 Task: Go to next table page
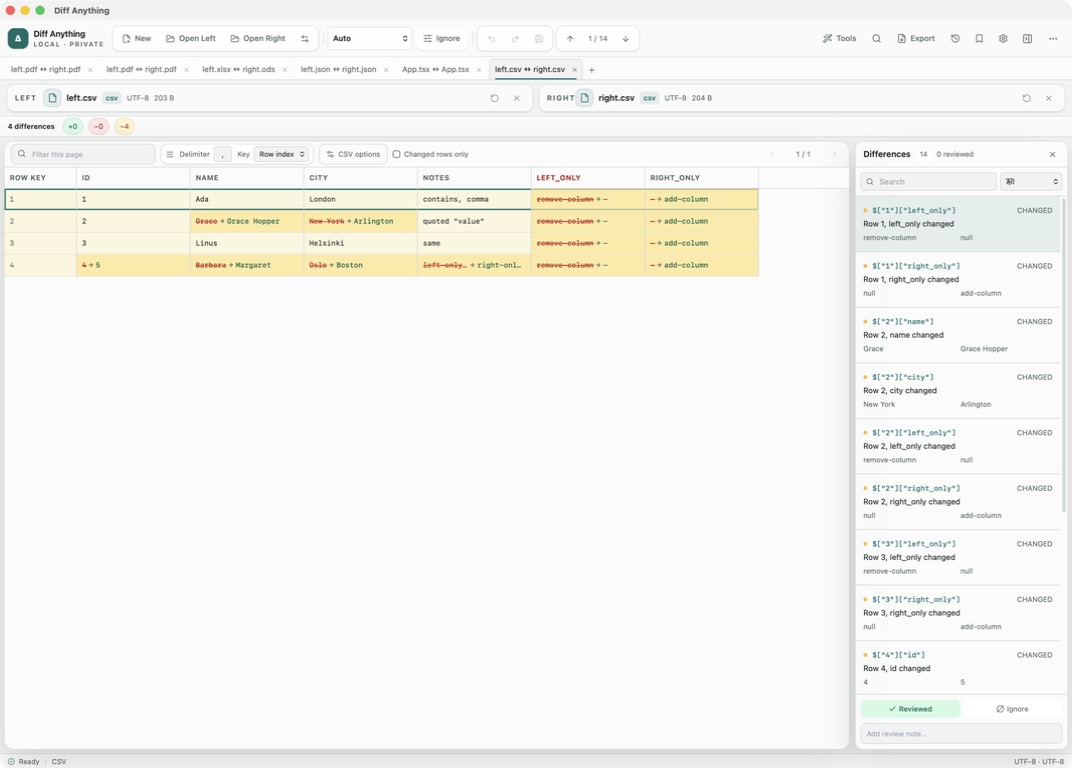(x=835, y=155)
